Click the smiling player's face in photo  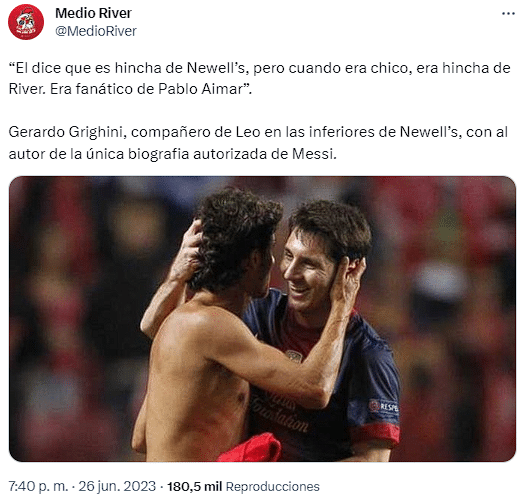coord(308,269)
